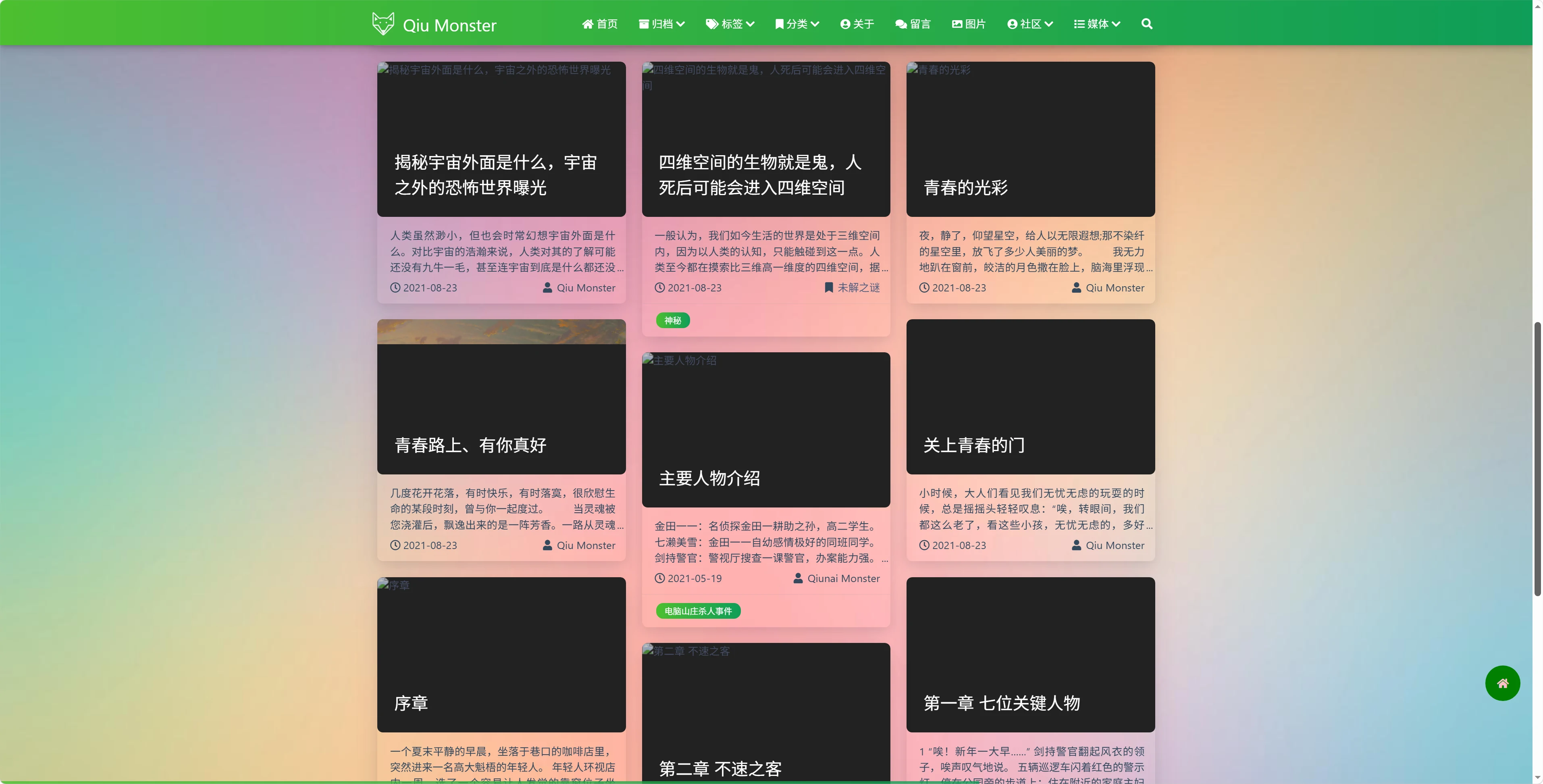Open the article 第一章 七位关键人物
The image size is (1543, 784).
[1002, 703]
